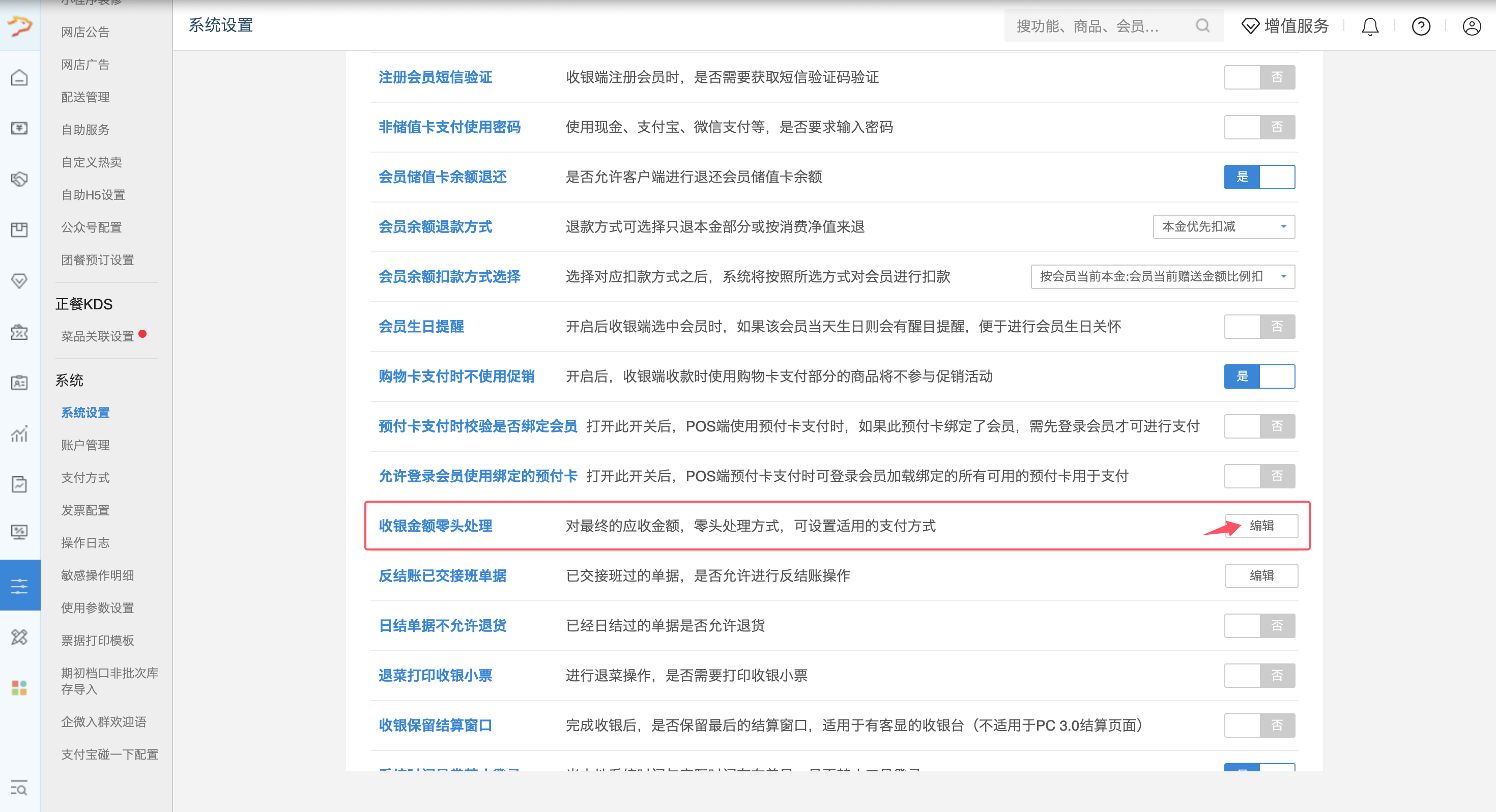Open the diamond member icon in left rail

point(19,281)
